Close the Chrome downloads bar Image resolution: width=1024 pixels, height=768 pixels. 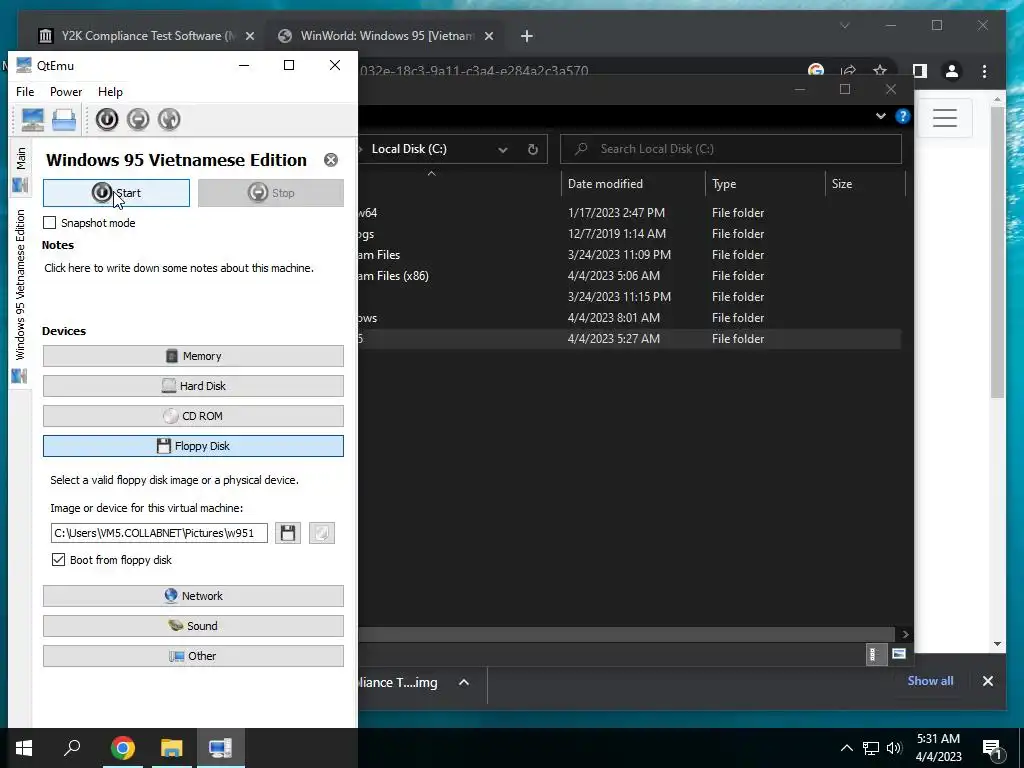coord(987,681)
